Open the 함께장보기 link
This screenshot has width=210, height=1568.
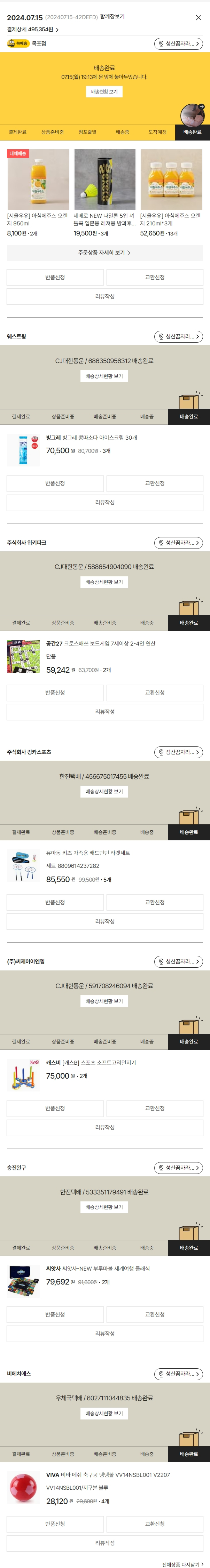(x=112, y=17)
